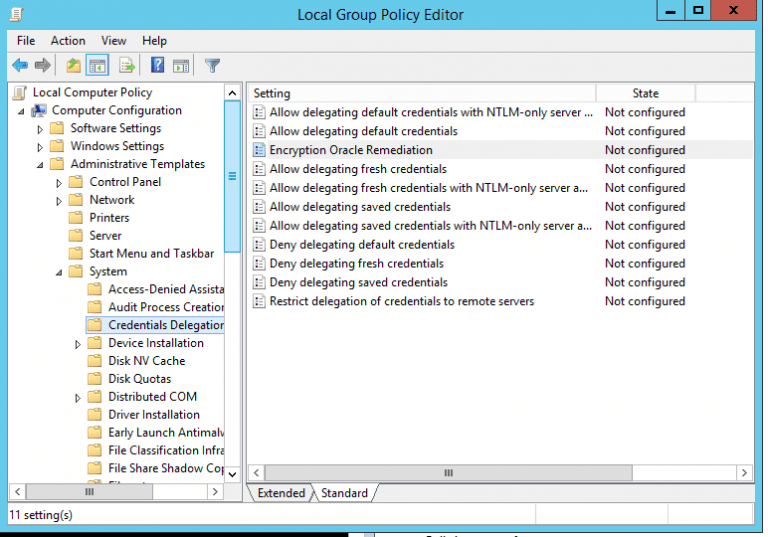Click the Filter funnel toolbar icon
Viewport: 768px width, 537px height.
tap(213, 65)
